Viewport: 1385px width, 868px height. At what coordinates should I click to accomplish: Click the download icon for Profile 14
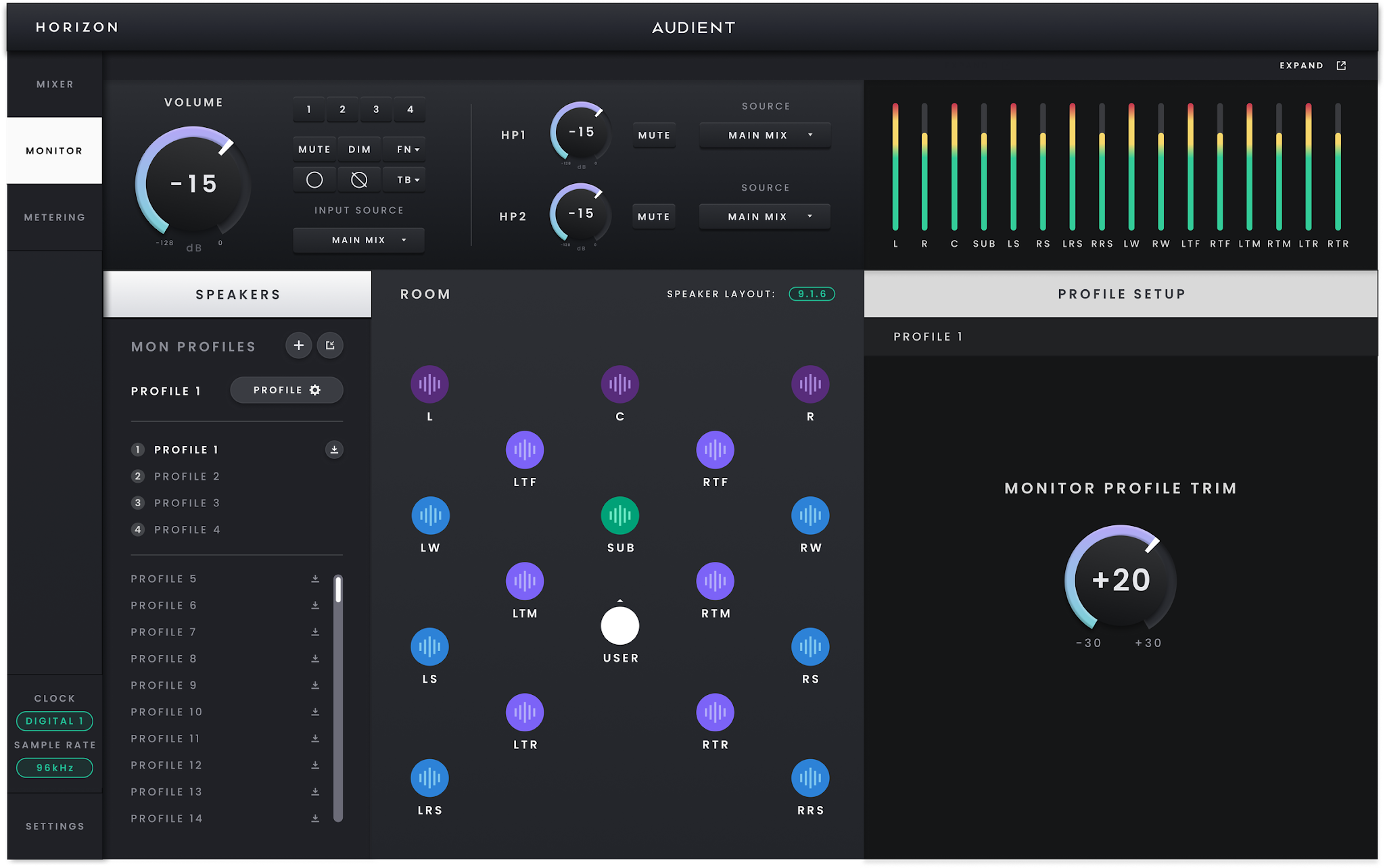(315, 818)
